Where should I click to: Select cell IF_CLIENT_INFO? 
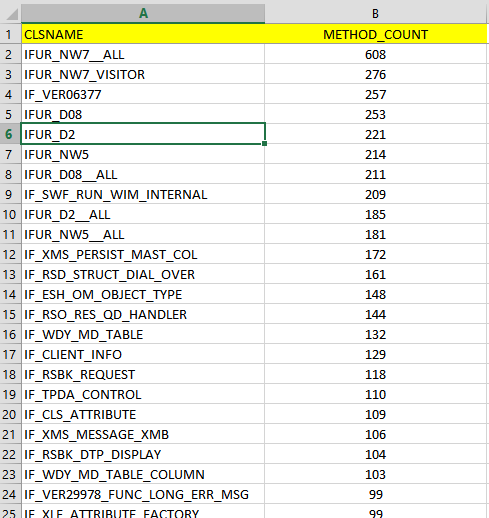pos(143,354)
